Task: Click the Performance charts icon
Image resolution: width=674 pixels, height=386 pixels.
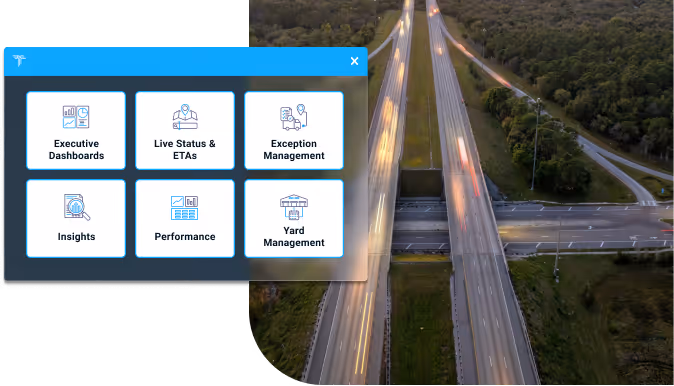Action: pos(184,208)
